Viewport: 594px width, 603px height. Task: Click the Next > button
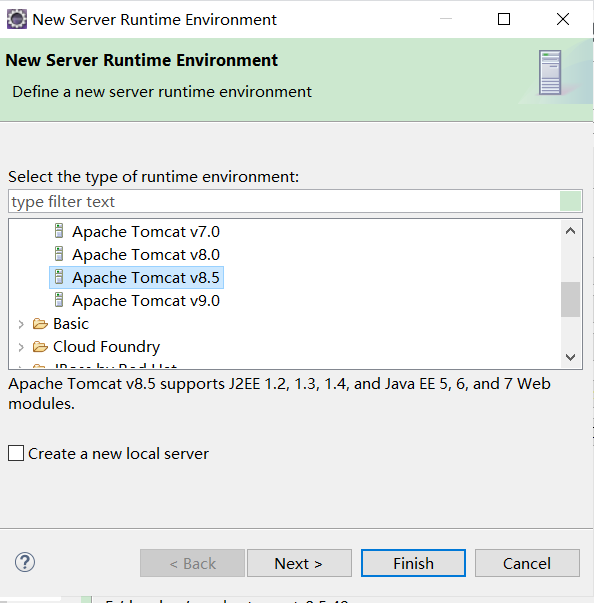click(299, 563)
